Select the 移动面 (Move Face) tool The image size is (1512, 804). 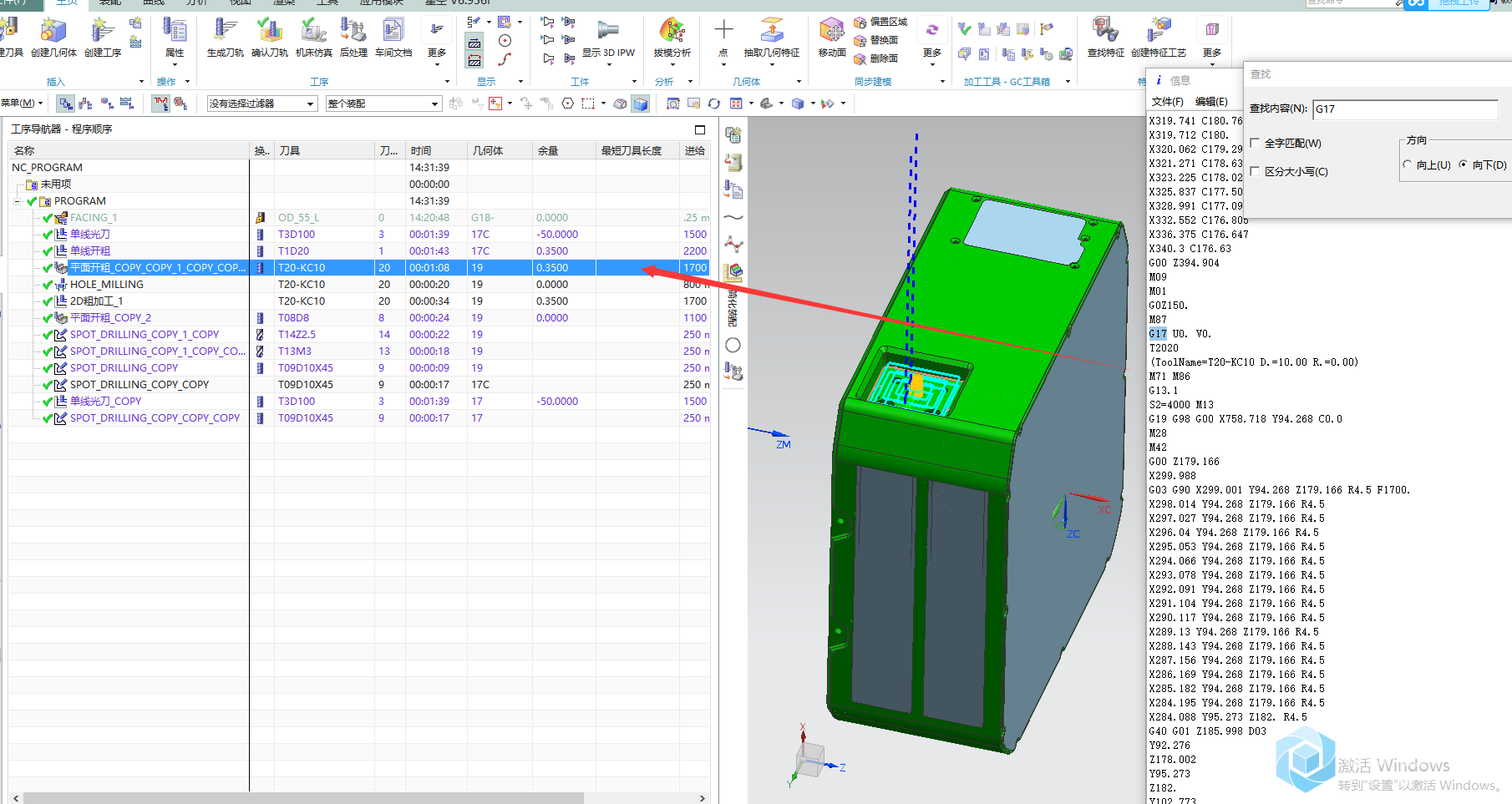[x=832, y=32]
